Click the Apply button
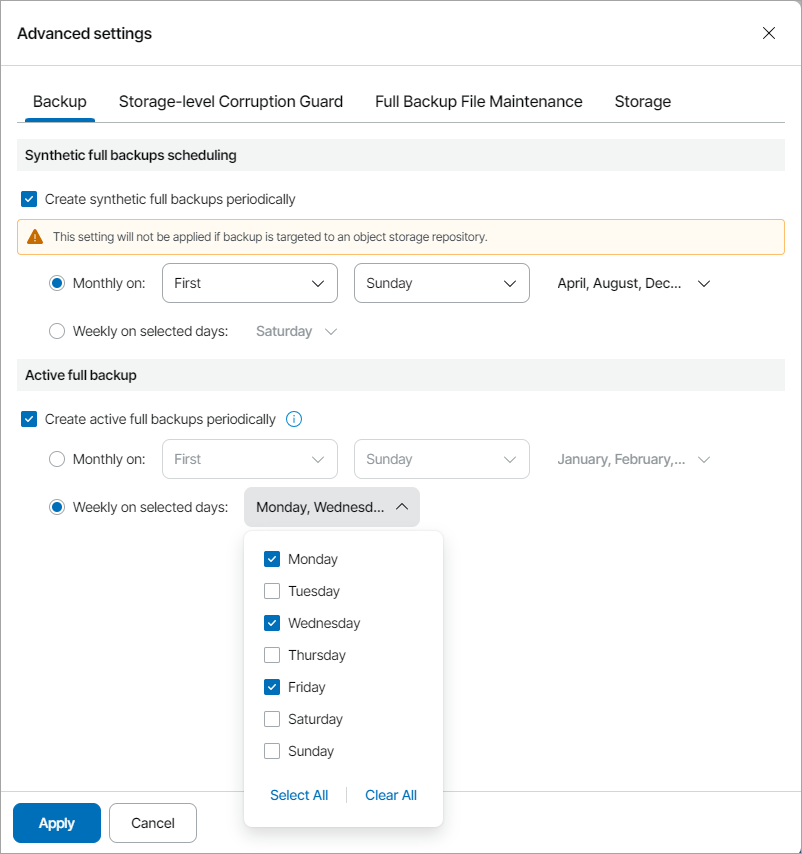 pos(57,823)
